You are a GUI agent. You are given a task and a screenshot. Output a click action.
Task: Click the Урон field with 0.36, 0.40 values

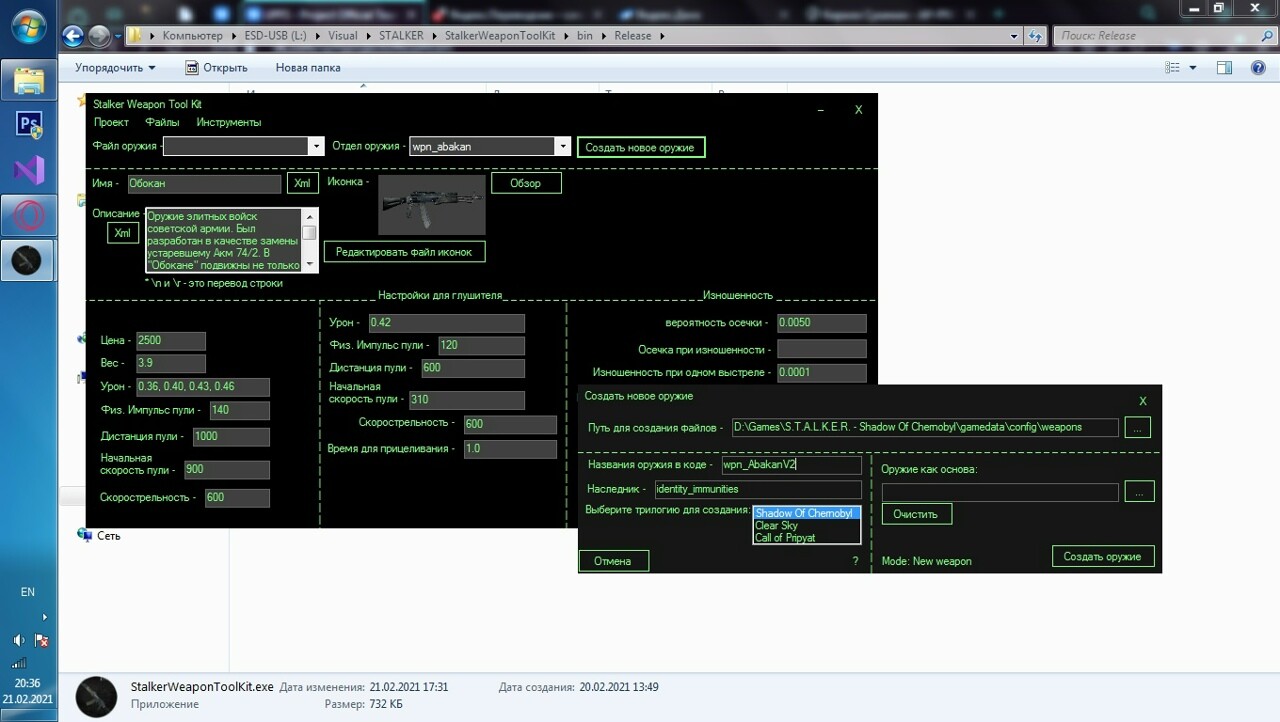coord(202,387)
